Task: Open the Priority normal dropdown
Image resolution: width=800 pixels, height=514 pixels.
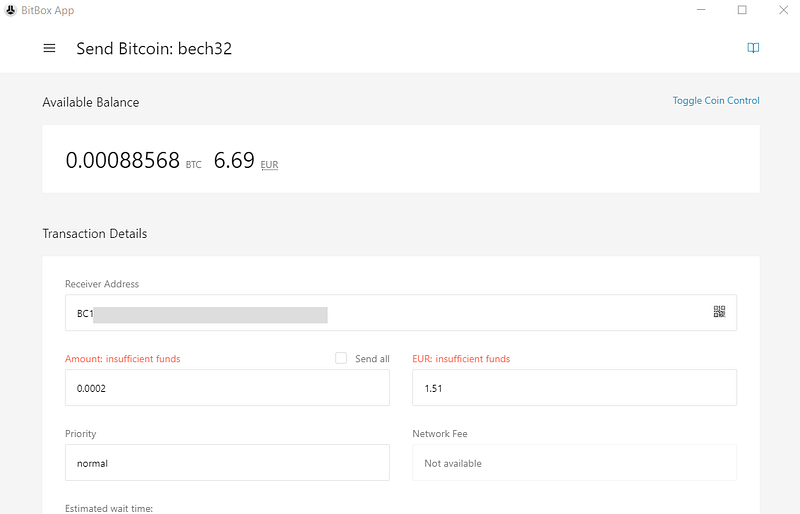Action: pyautogui.click(x=227, y=463)
